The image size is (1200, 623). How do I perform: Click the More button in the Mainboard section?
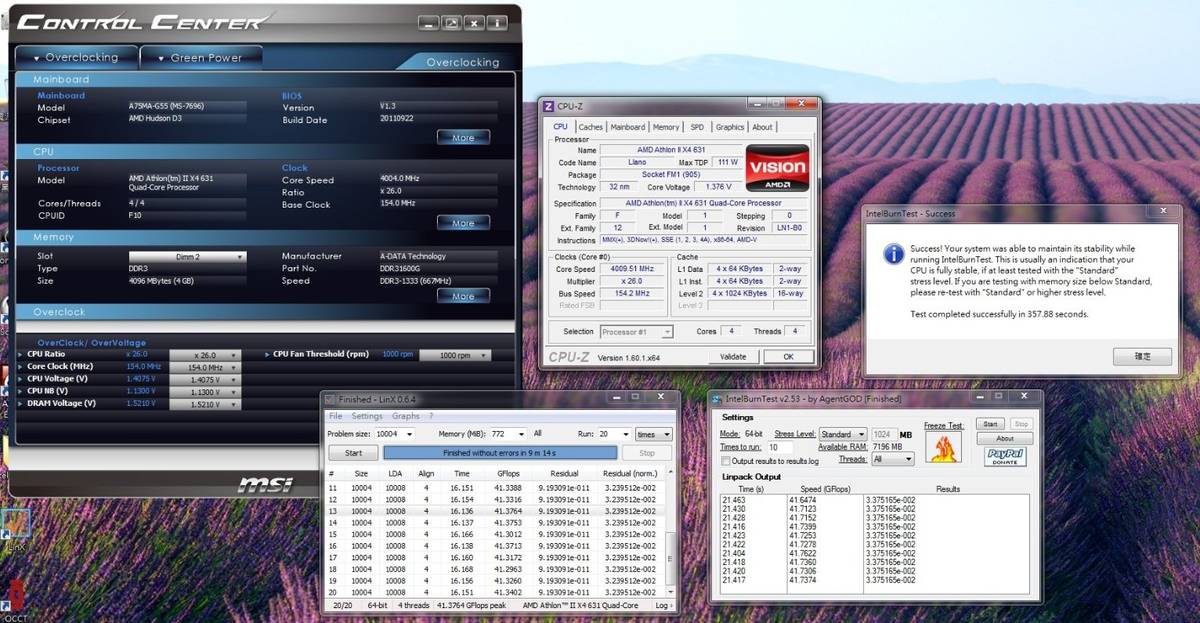click(x=463, y=137)
